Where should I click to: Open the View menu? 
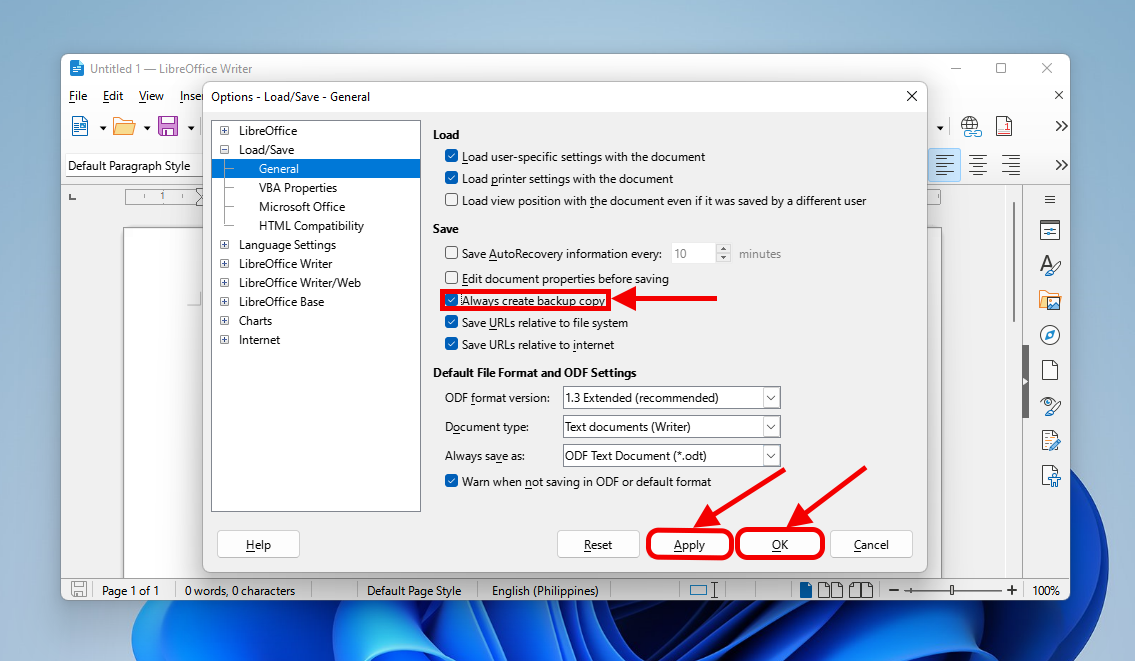click(x=151, y=96)
